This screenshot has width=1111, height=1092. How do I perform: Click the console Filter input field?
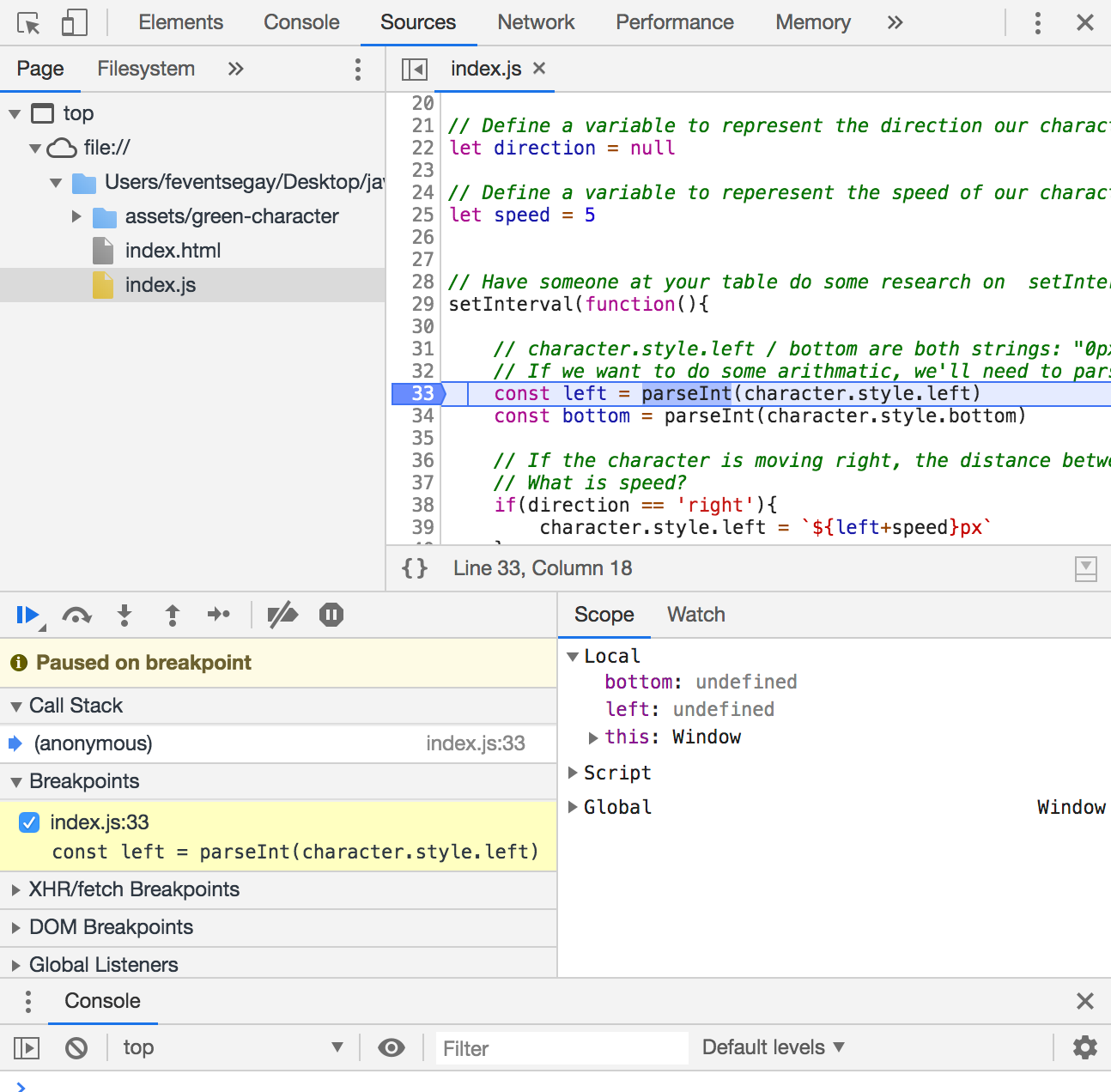pos(562,1048)
